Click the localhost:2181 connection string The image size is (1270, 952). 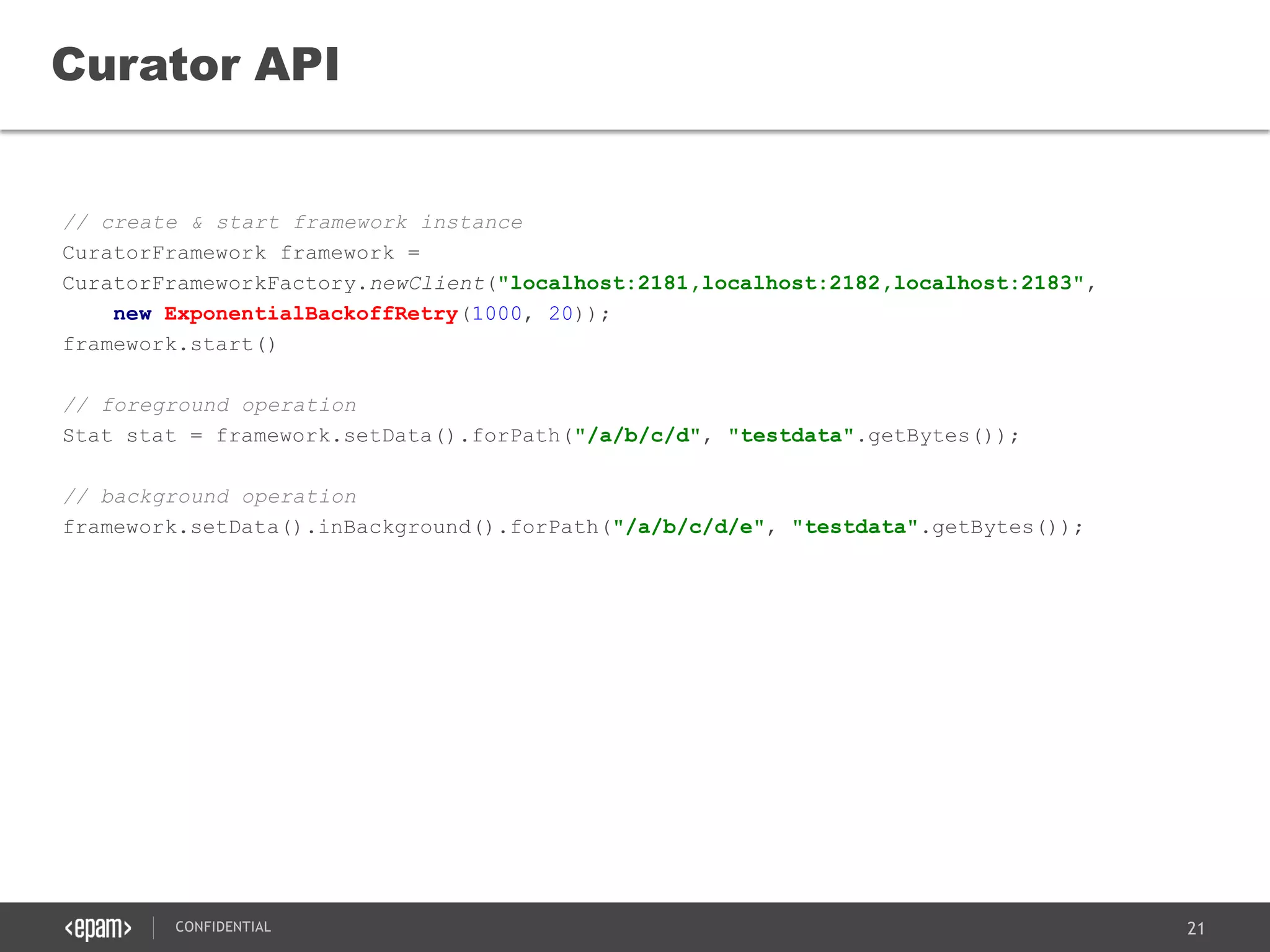[791, 283]
